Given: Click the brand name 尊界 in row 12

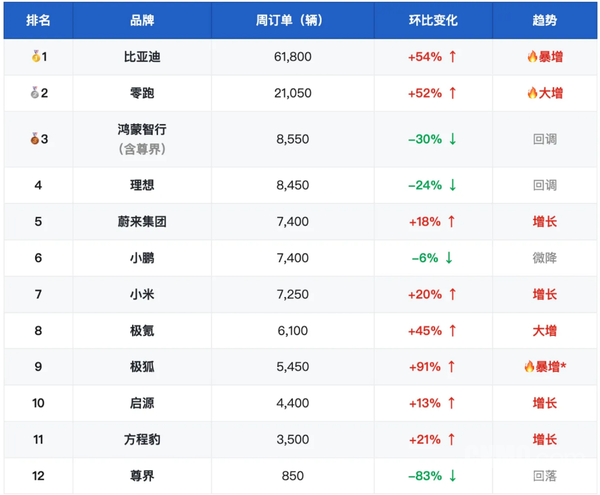Looking at the screenshot, I should [142, 475].
